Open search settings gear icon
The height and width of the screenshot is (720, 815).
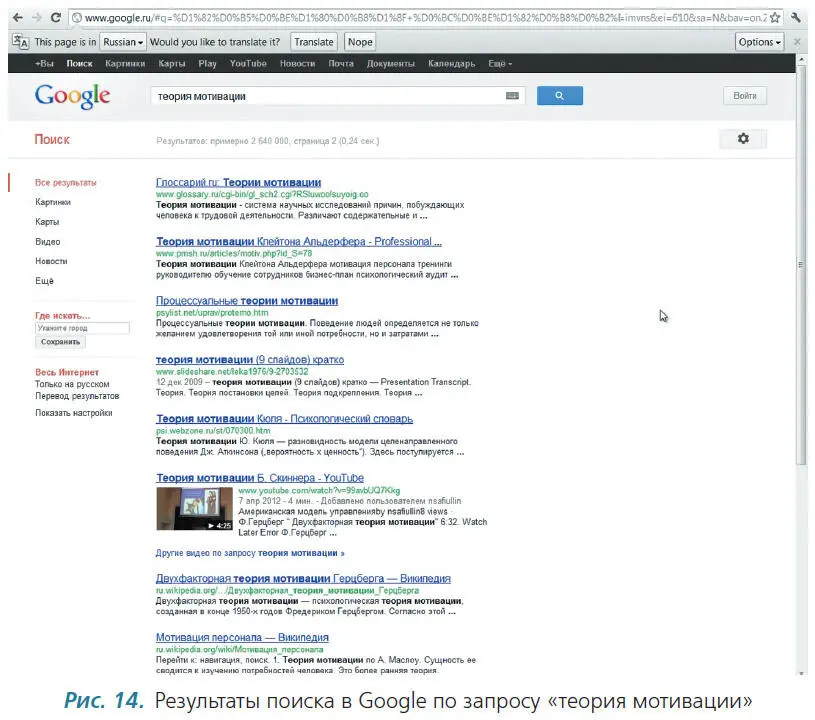(743, 139)
